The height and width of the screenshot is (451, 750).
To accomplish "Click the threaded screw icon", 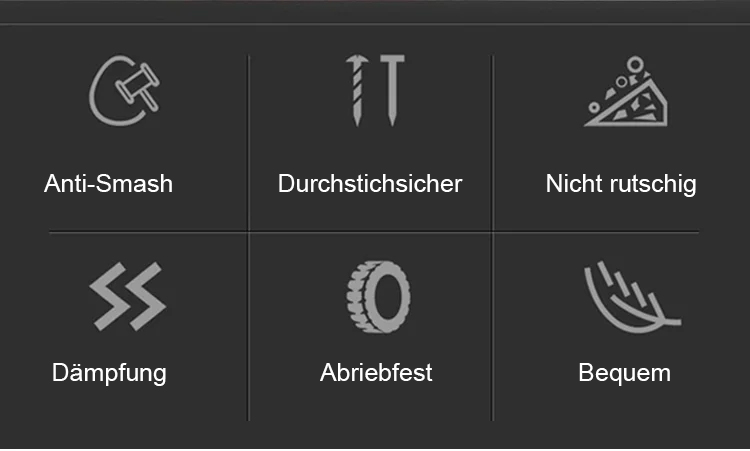I will pyautogui.click(x=357, y=90).
